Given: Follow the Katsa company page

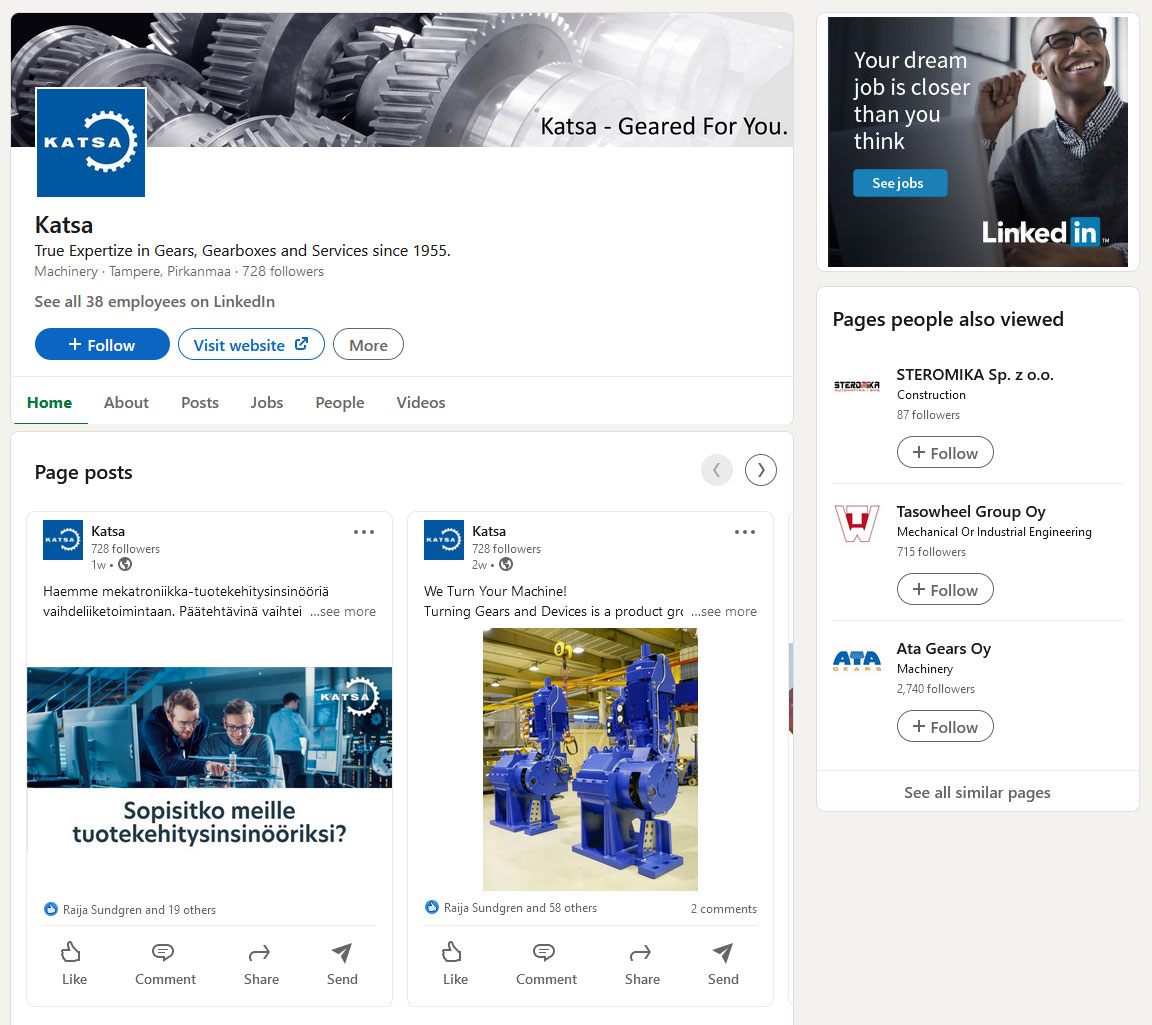Looking at the screenshot, I should (102, 345).
